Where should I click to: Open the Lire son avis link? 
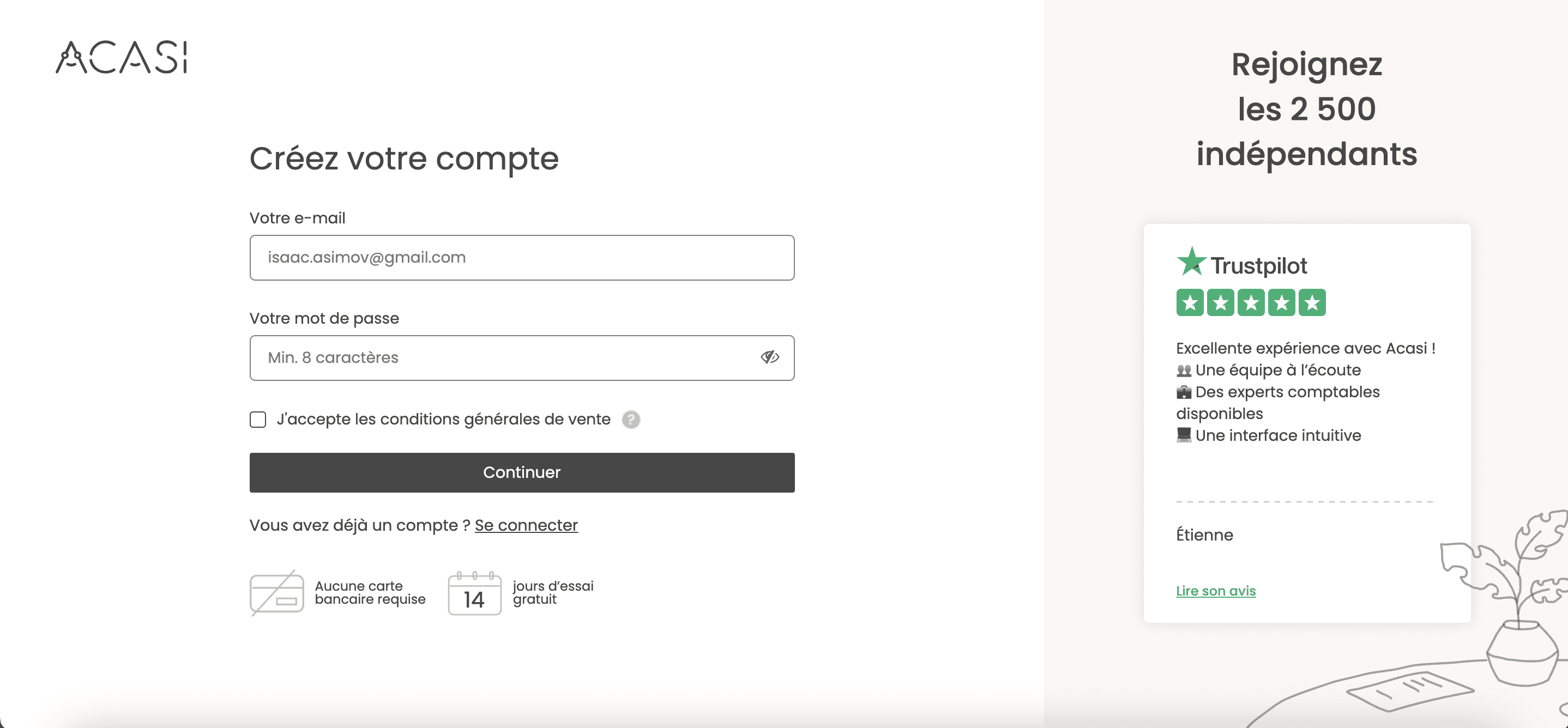(x=1216, y=591)
